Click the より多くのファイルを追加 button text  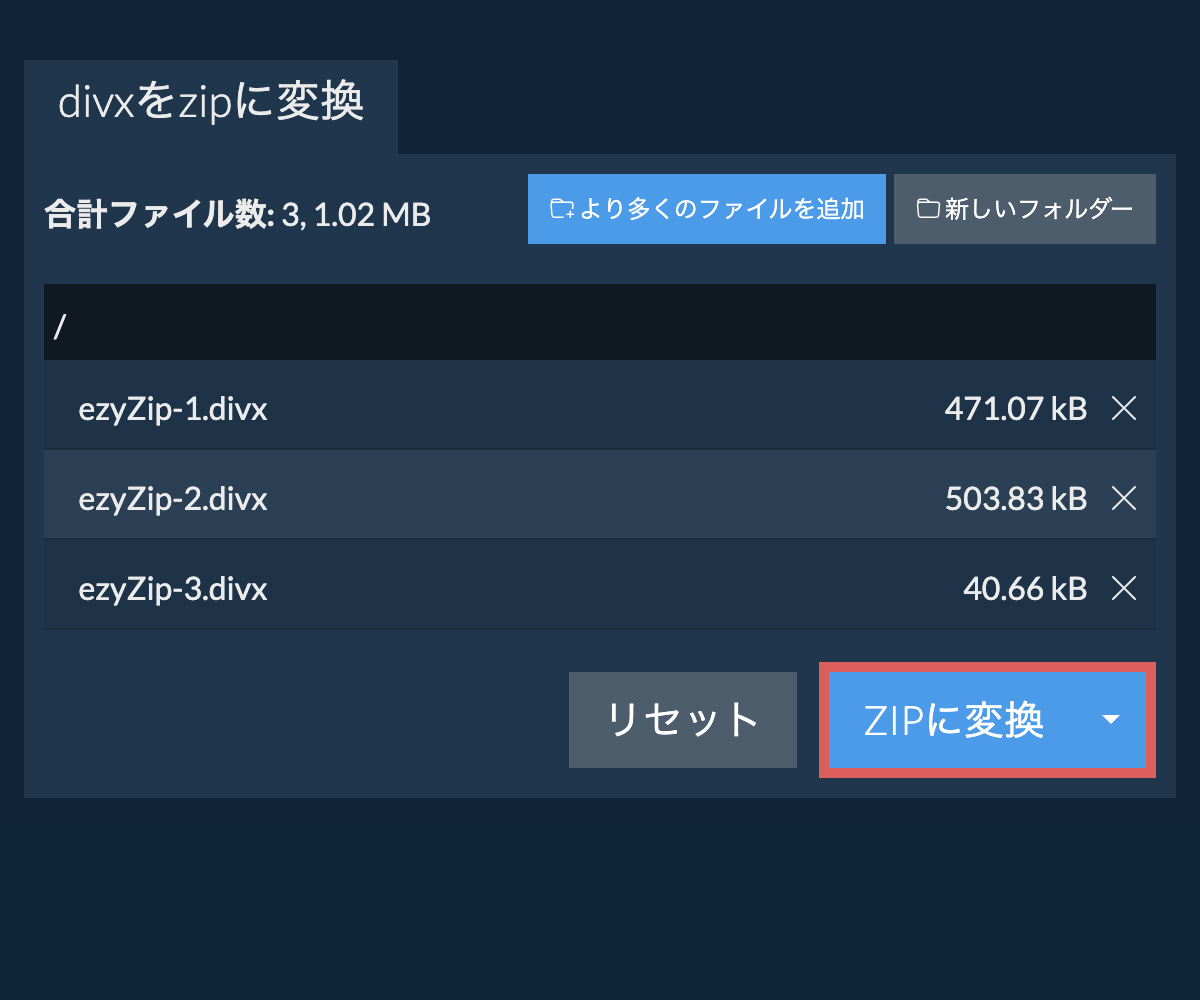point(721,209)
